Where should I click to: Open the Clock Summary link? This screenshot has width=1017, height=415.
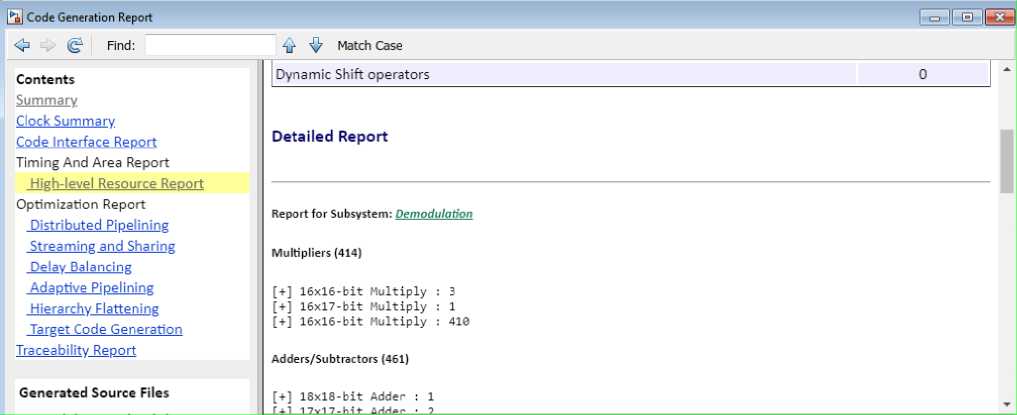click(x=65, y=121)
